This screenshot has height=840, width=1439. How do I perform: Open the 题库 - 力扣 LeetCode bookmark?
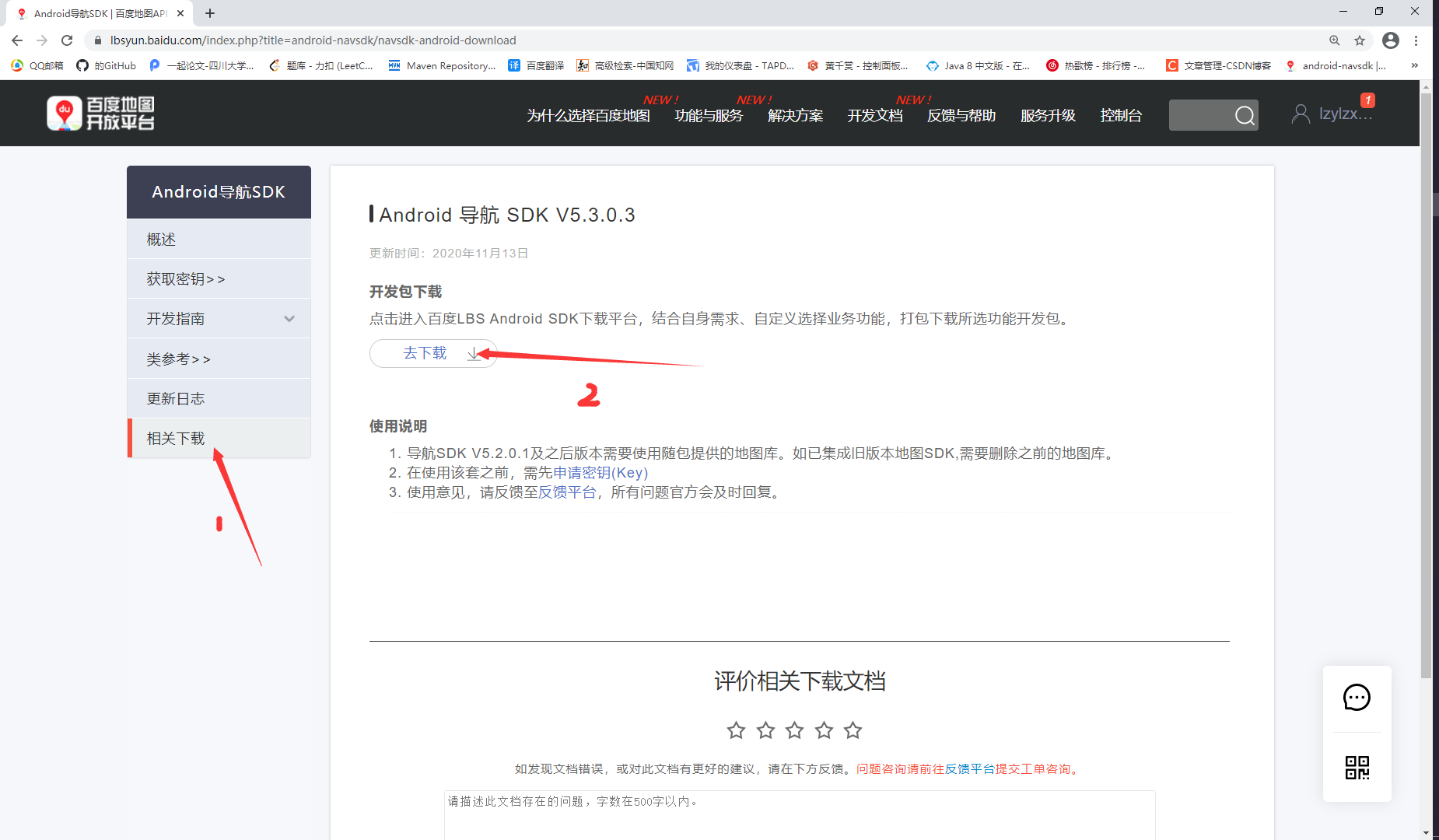(321, 65)
